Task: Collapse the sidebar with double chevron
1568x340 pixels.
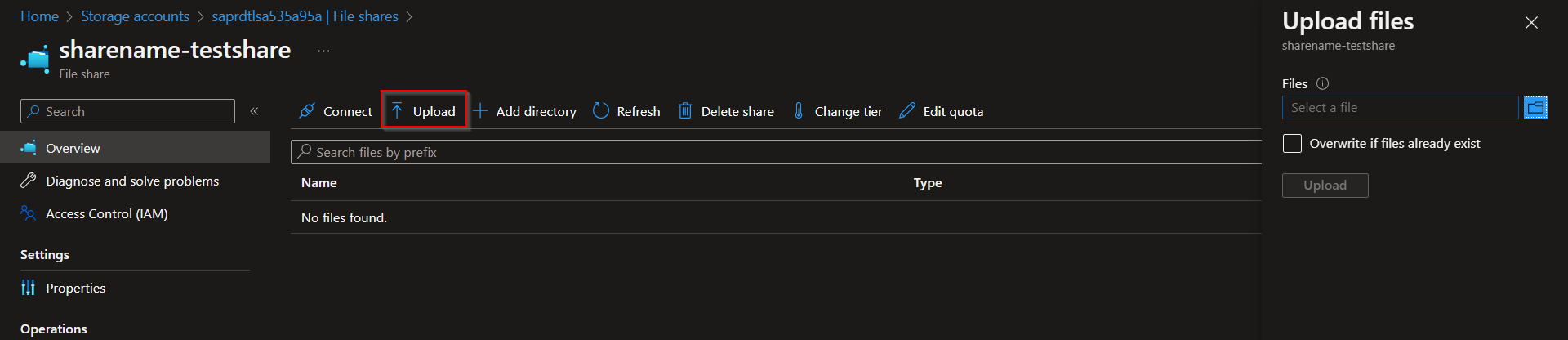Action: pos(254,111)
